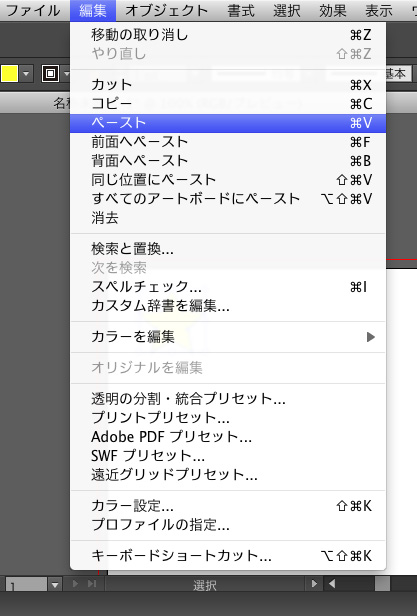This screenshot has width=417, height=616.
Task: Select コピー from the edit menu
Action: click(228, 104)
